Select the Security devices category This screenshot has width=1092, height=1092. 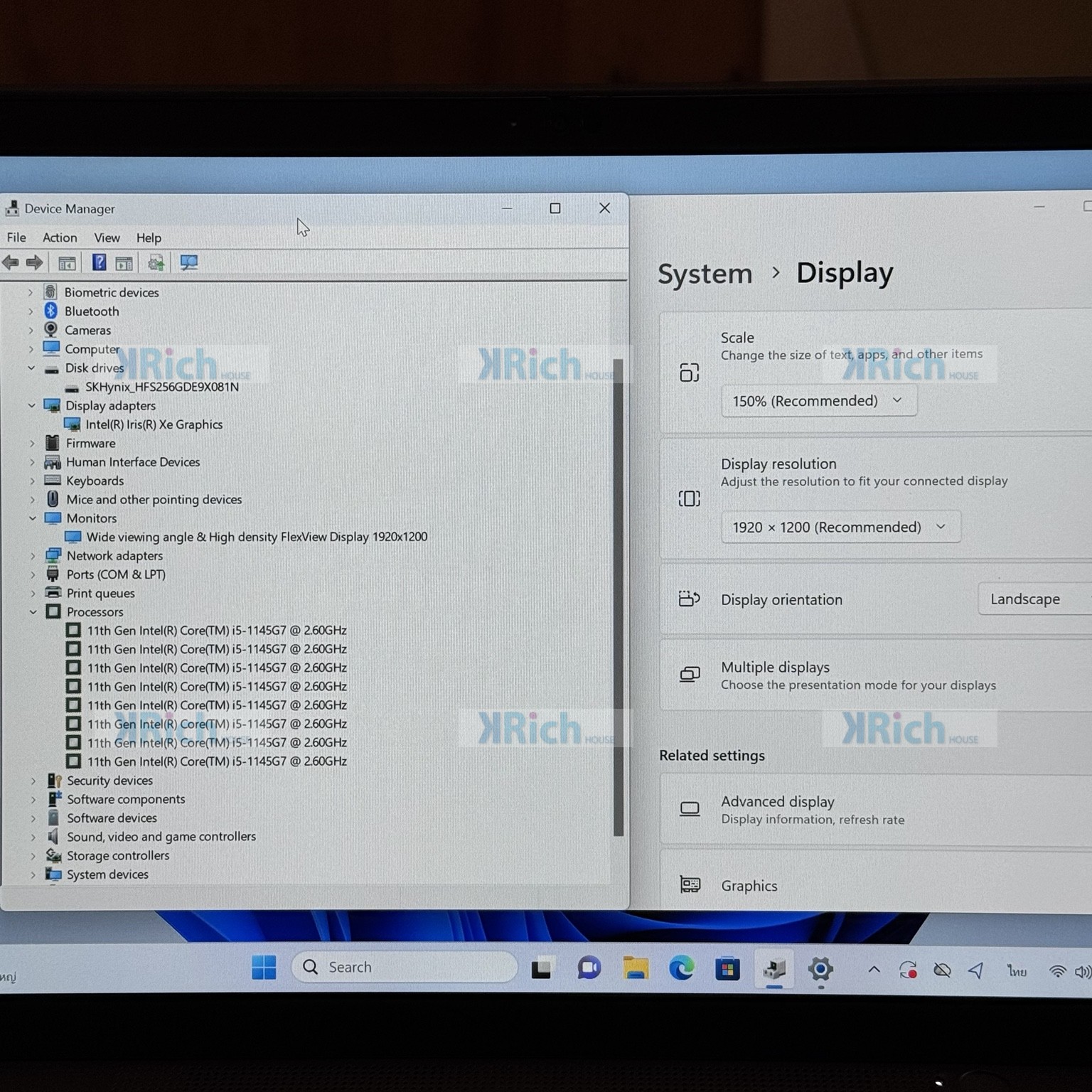coord(109,781)
